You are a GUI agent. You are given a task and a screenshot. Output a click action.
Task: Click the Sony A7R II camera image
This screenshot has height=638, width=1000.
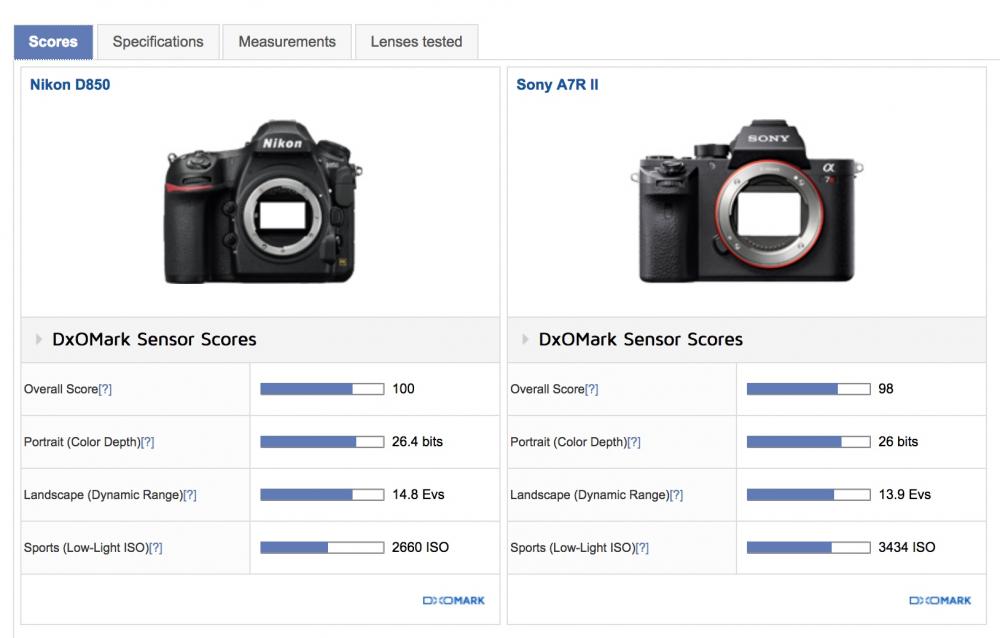click(x=747, y=201)
